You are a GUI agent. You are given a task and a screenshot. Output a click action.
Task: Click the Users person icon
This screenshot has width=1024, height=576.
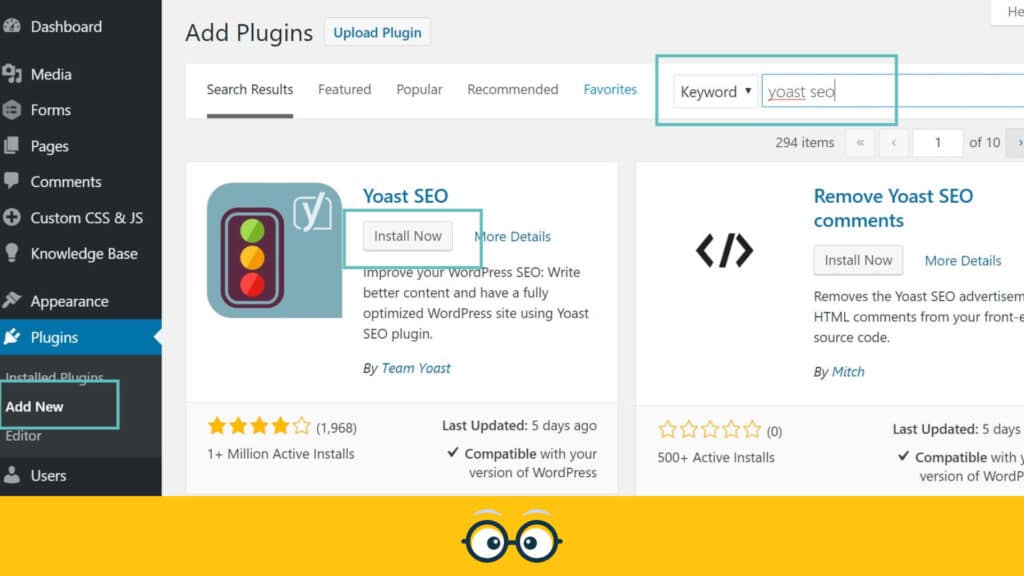[11, 475]
